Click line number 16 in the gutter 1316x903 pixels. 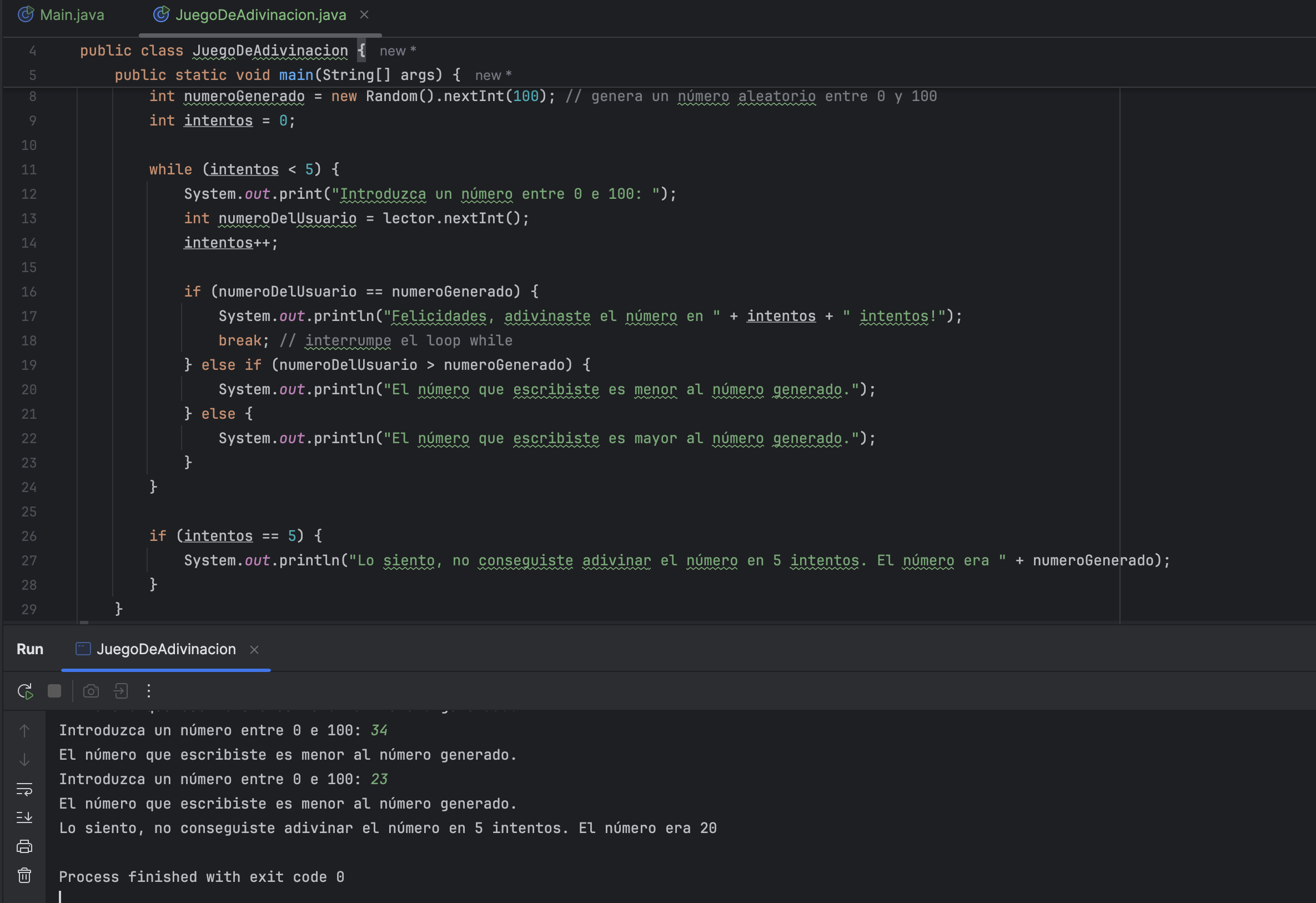[29, 292]
